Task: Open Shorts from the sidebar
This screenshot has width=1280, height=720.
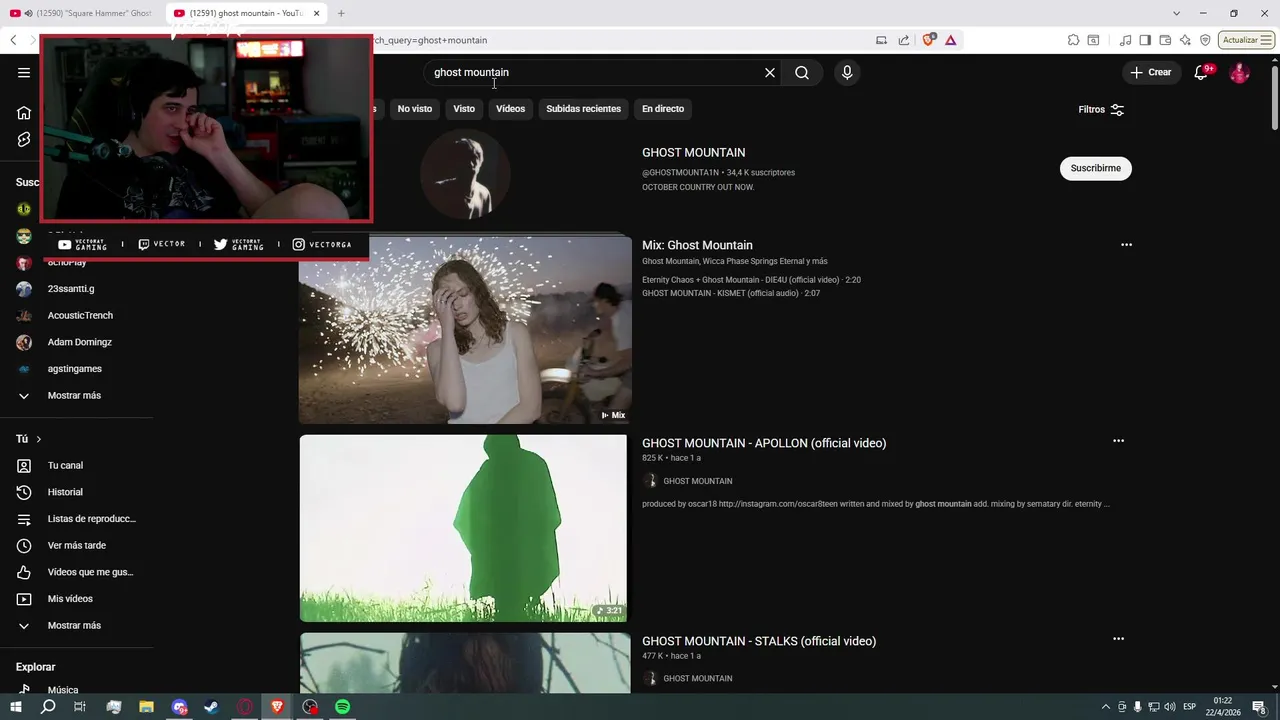Action: tap(24, 140)
